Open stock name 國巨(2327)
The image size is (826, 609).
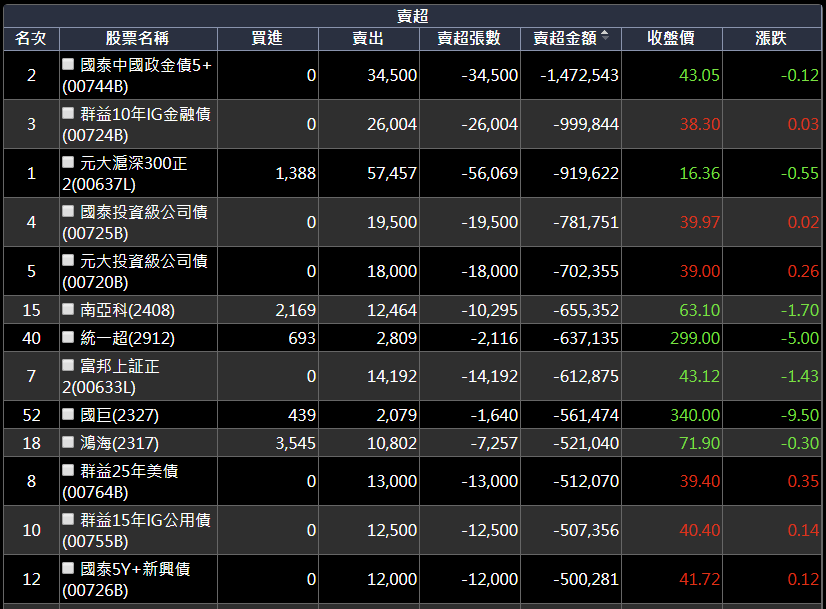tap(120, 415)
